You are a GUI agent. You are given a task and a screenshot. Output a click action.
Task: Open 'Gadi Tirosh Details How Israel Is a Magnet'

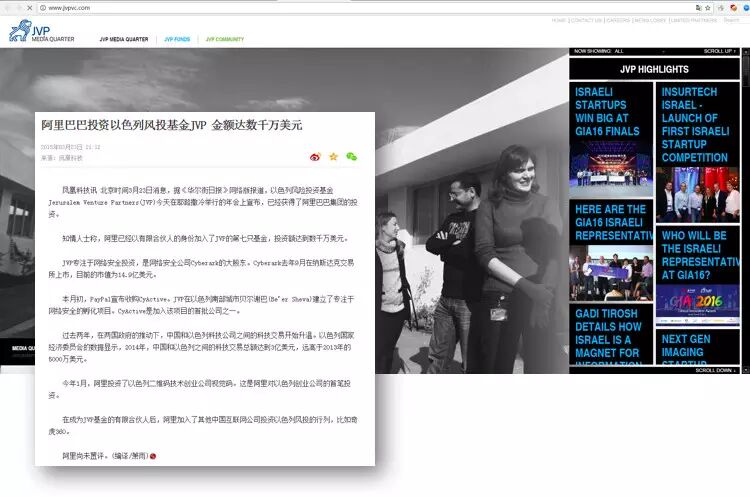607,337
